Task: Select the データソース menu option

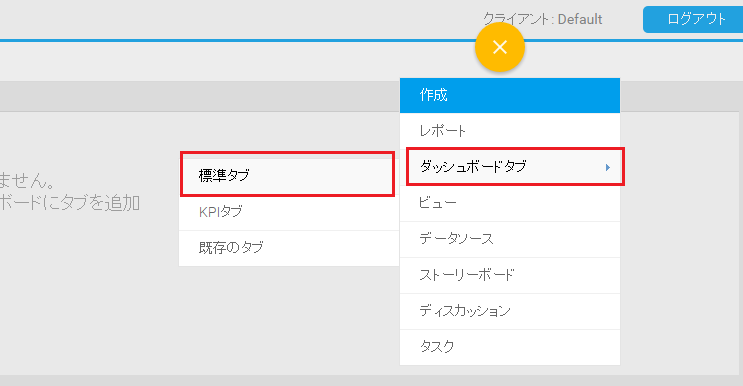Action: [510, 239]
